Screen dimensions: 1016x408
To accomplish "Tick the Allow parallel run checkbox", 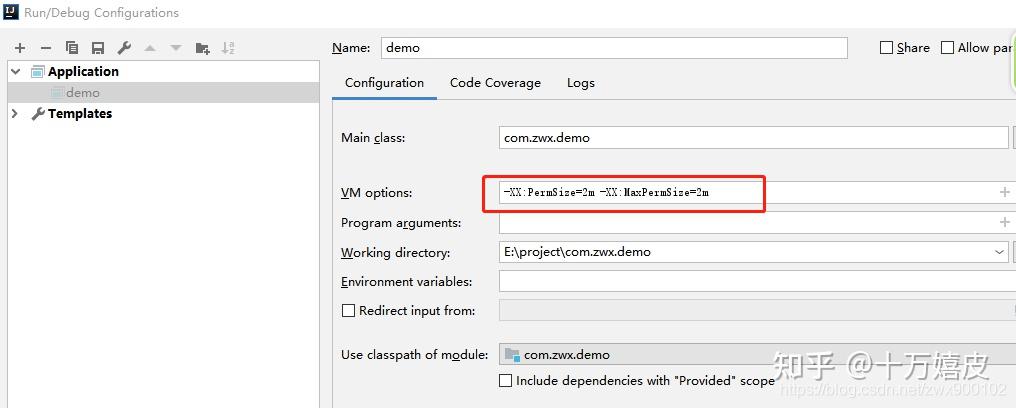I will 948,48.
